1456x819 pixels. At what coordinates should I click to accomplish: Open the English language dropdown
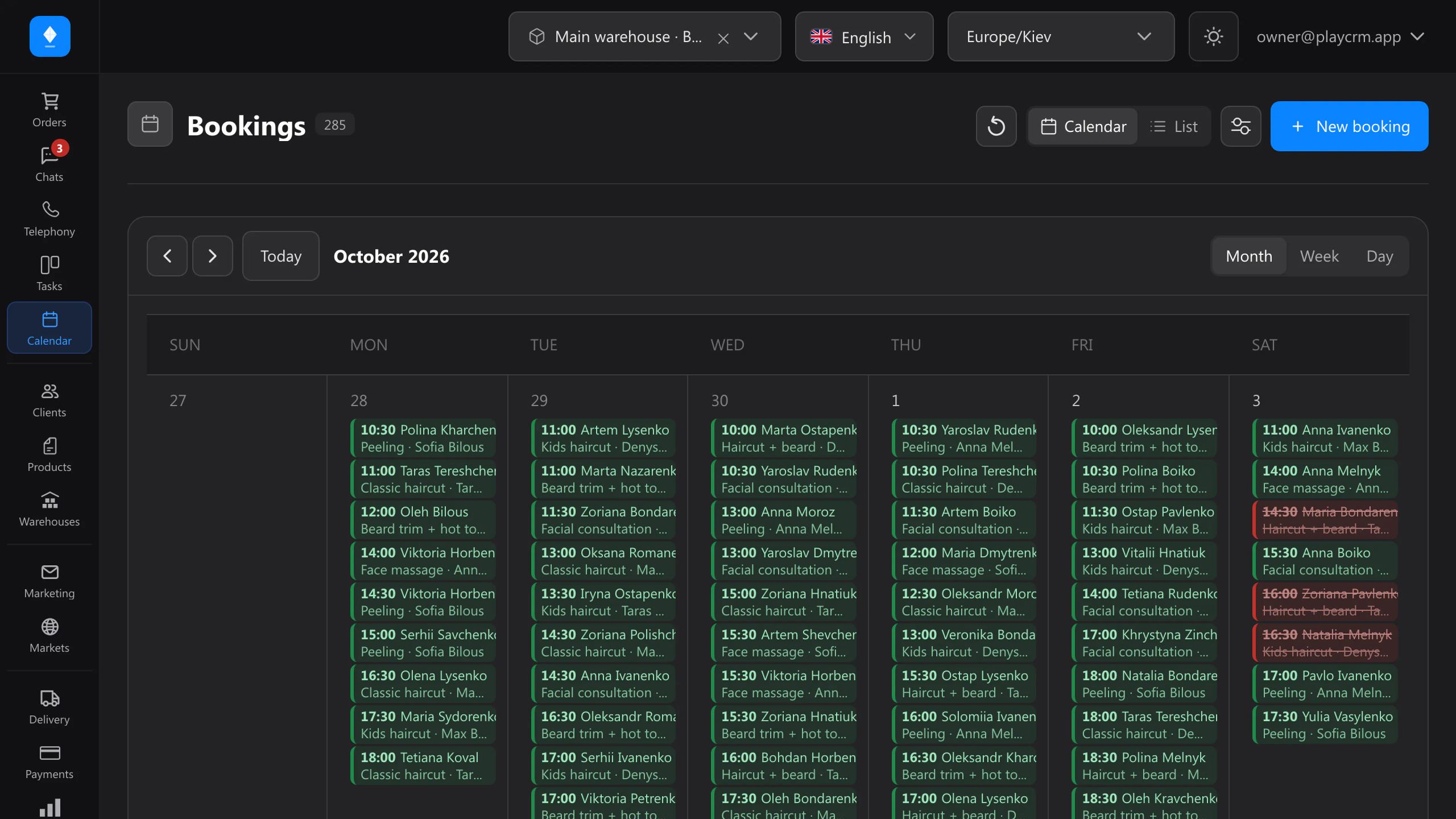(x=864, y=36)
